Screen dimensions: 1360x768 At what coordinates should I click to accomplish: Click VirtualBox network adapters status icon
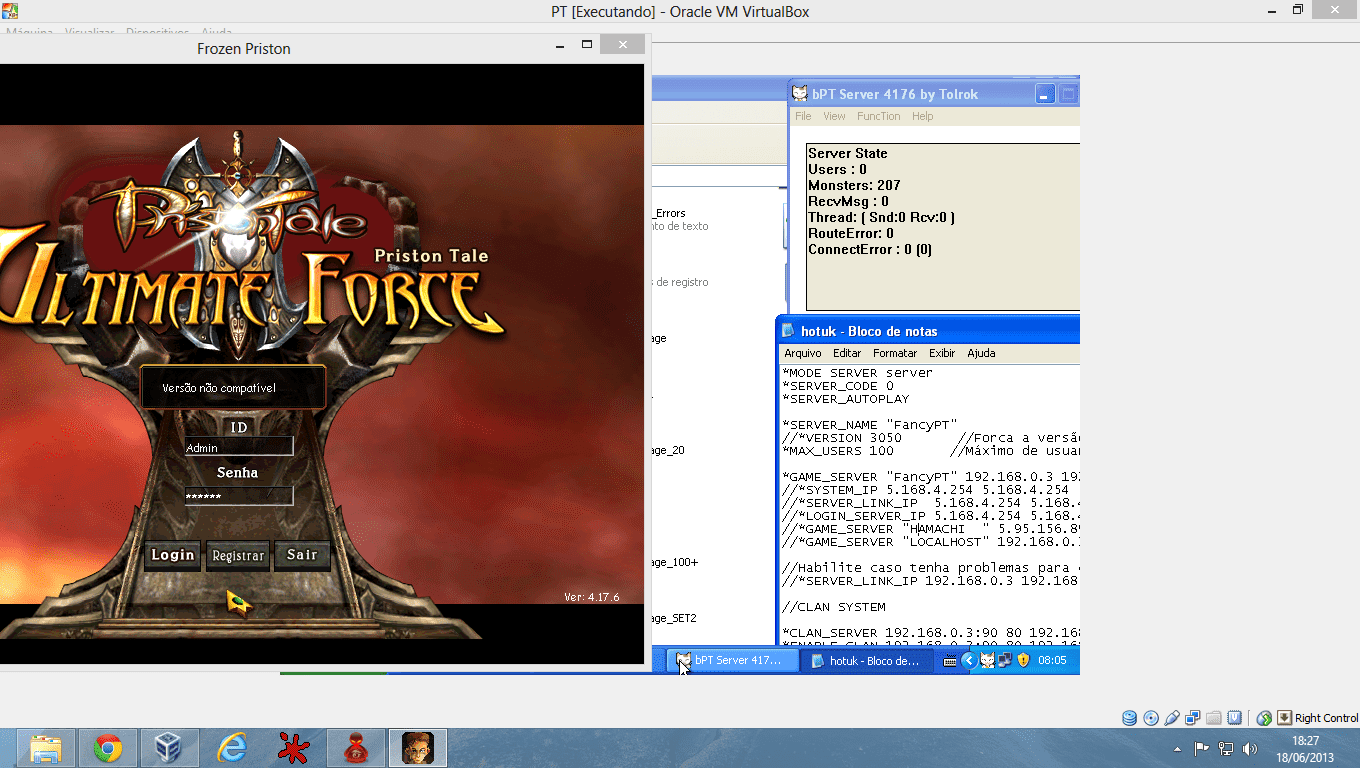(1193, 718)
